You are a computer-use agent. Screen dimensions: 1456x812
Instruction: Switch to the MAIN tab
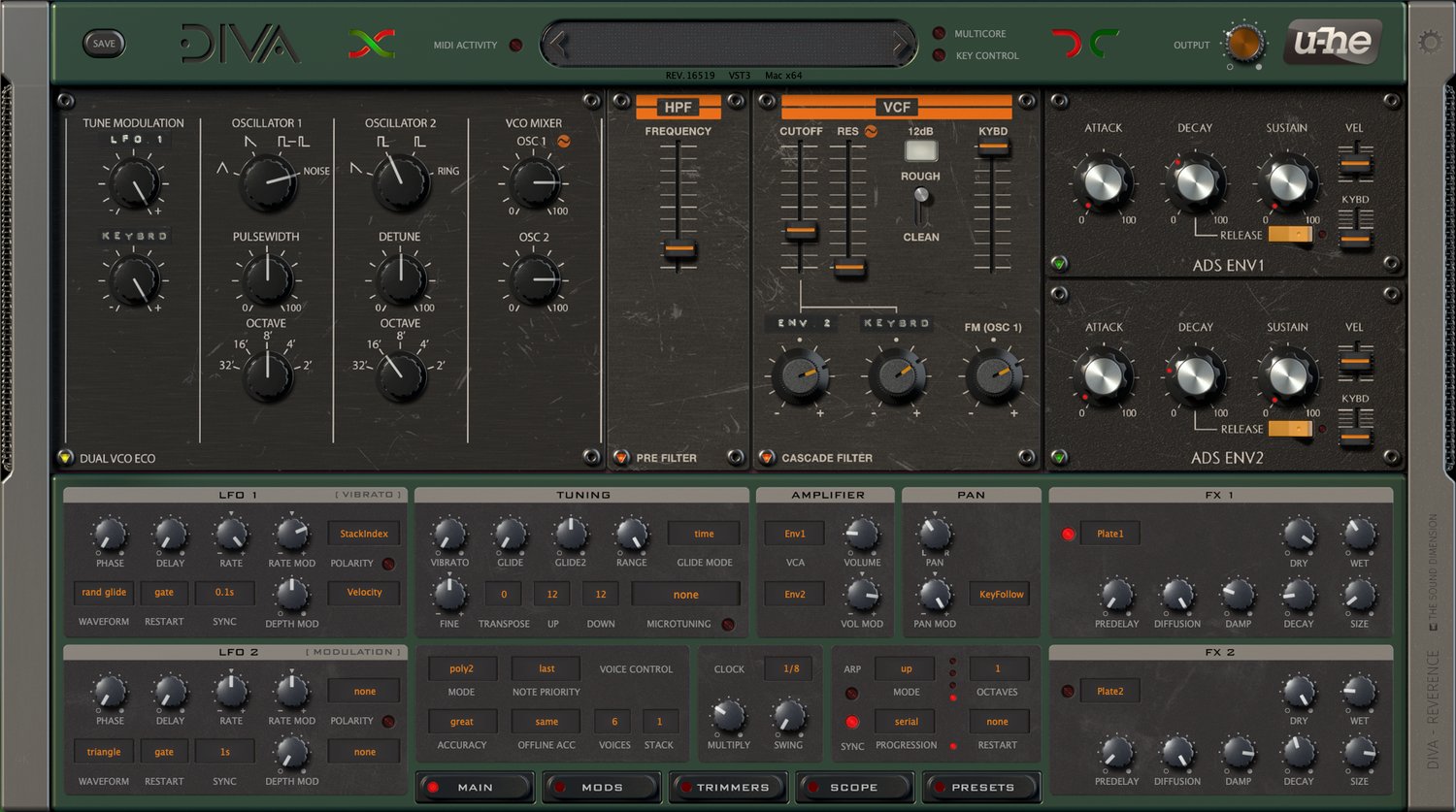pos(476,787)
